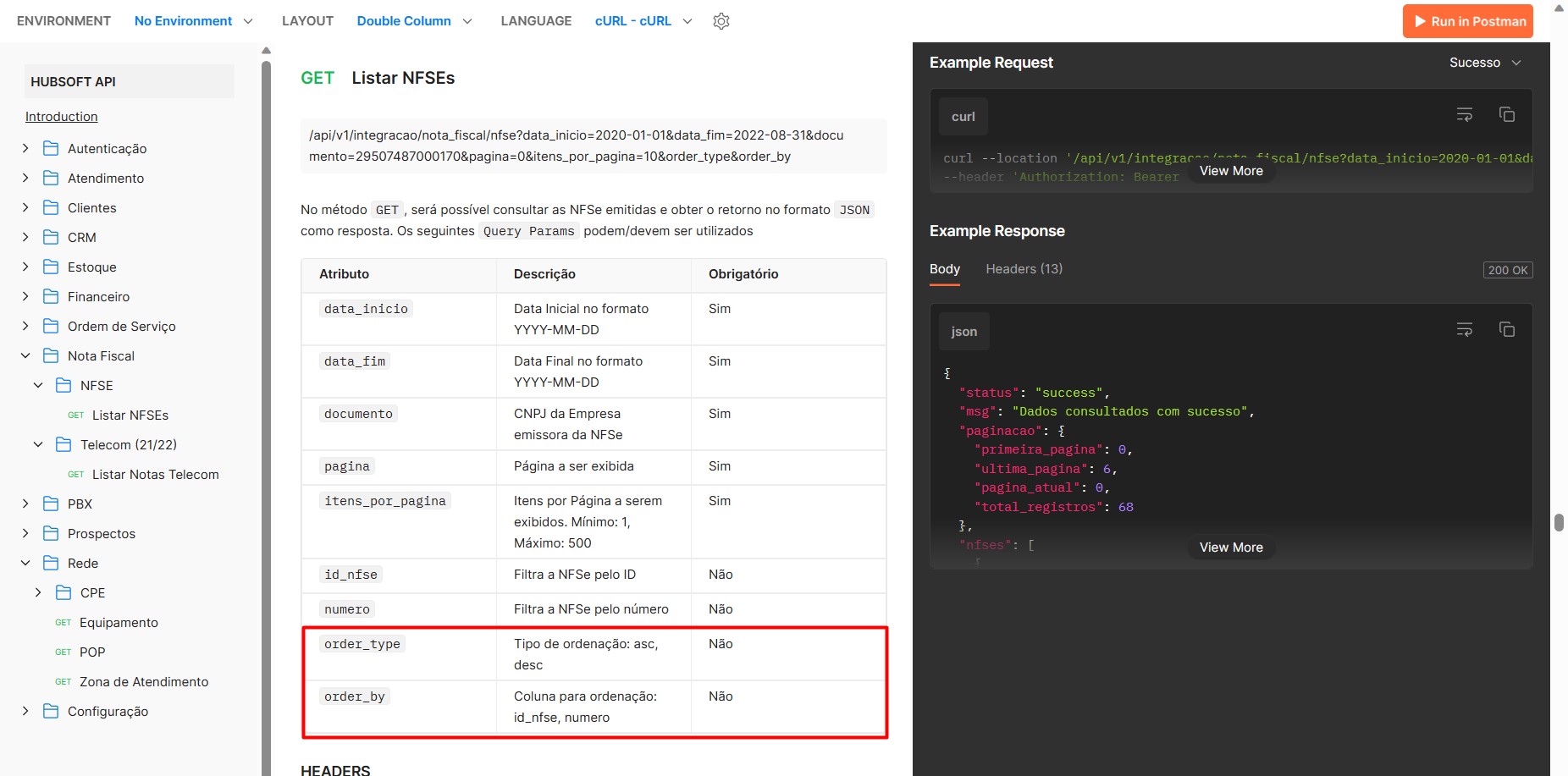The image size is (1568, 776).
Task: Click the CPE folder icon
Action: [63, 592]
